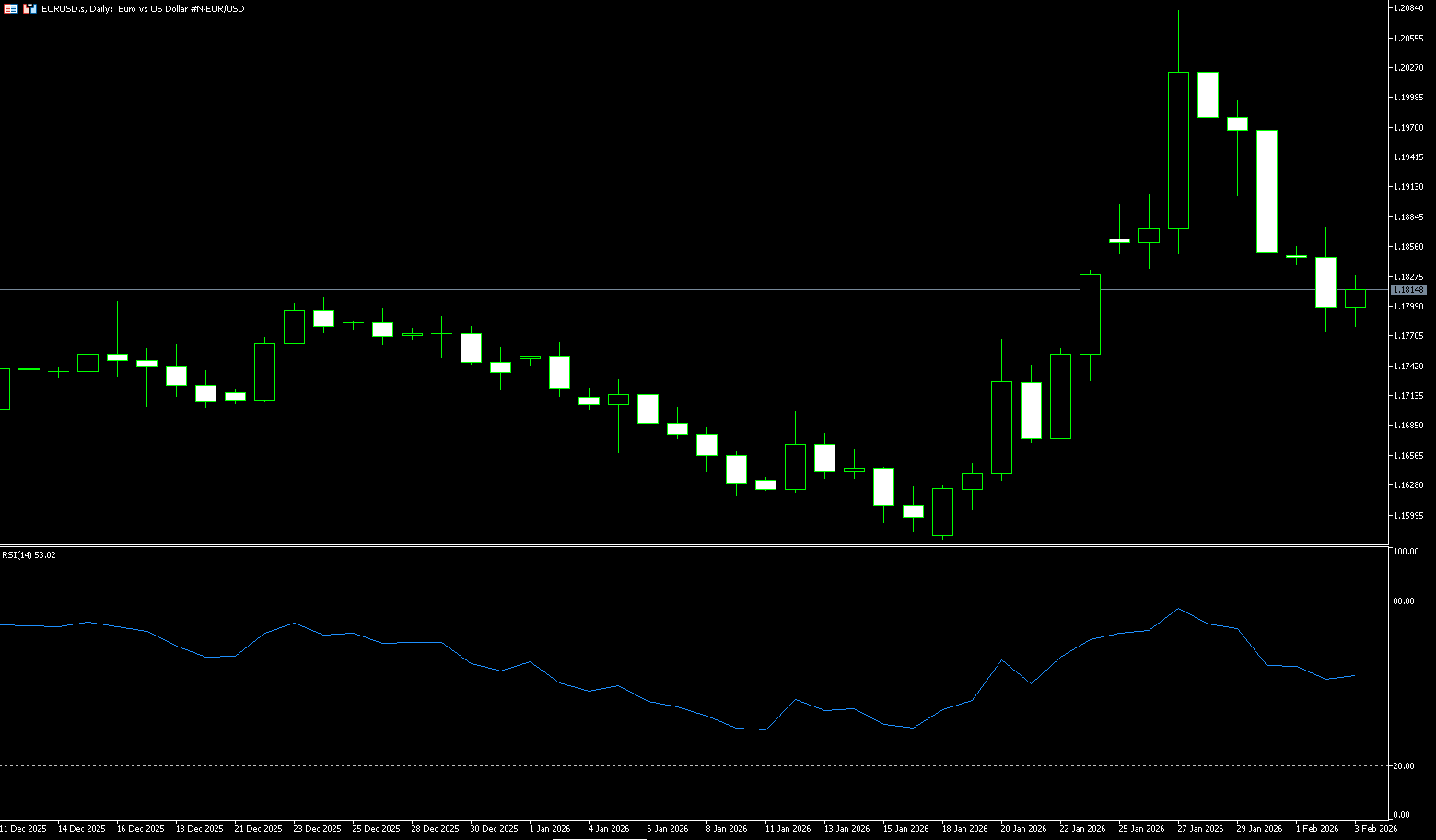
Task: Click the dotted RSI overbought level line
Action: pos(645,601)
